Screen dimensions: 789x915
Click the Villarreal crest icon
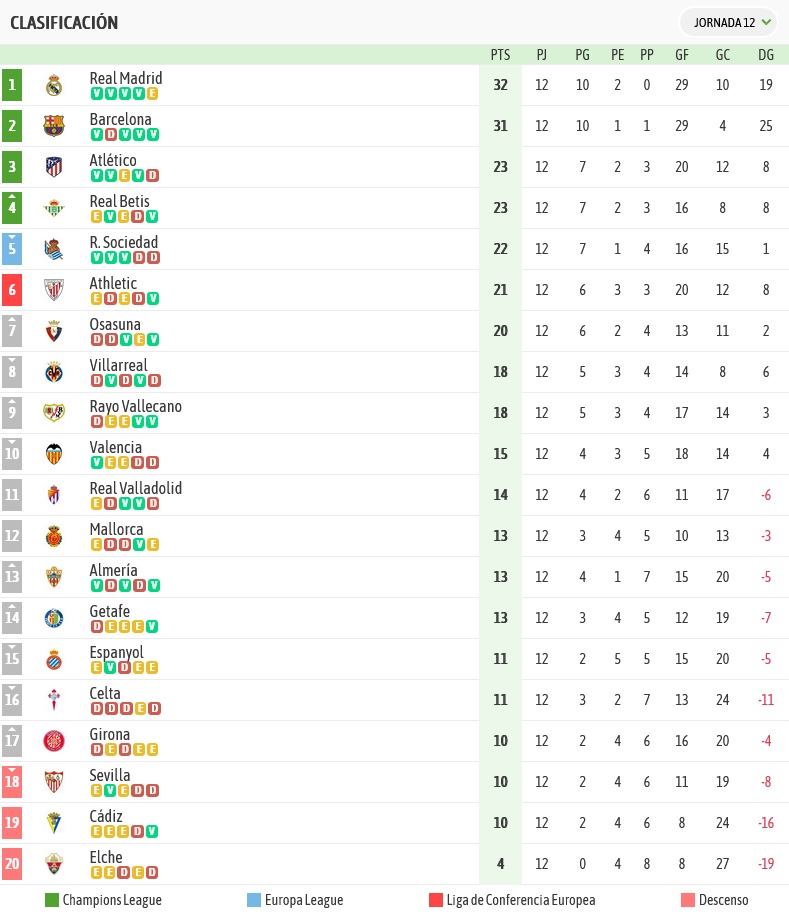(x=54, y=372)
